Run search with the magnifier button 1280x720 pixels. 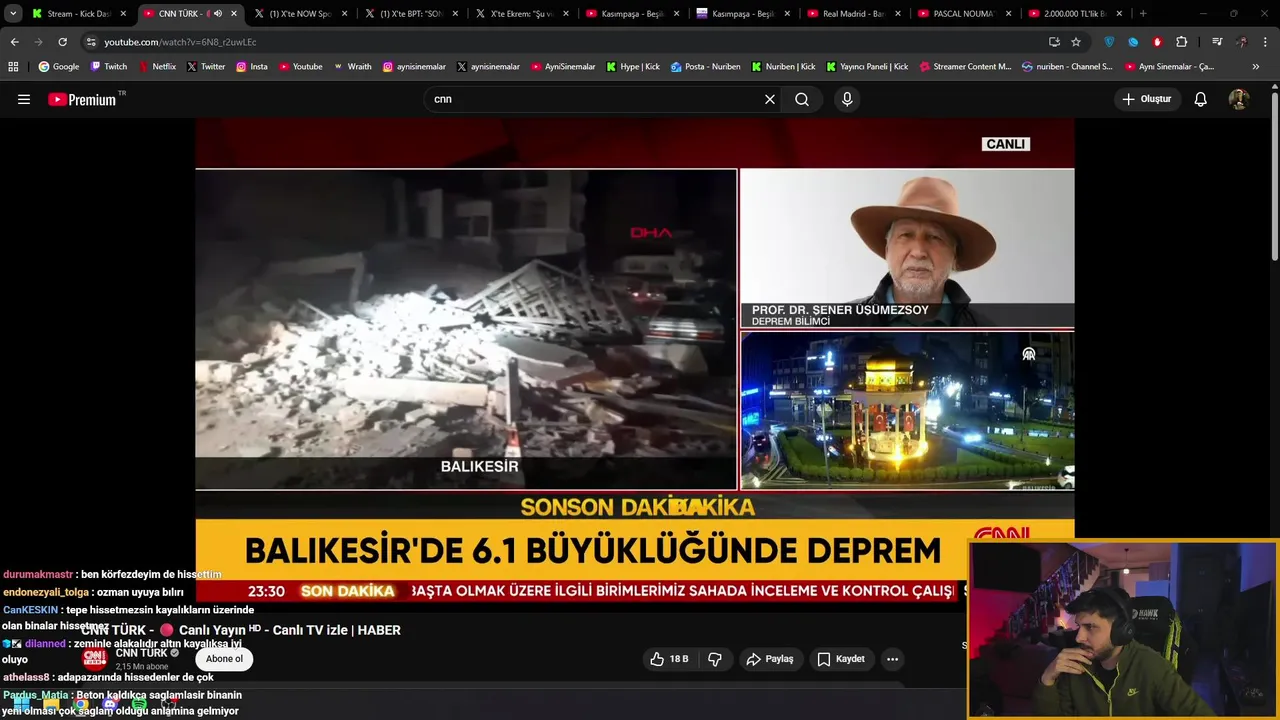pyautogui.click(x=802, y=99)
